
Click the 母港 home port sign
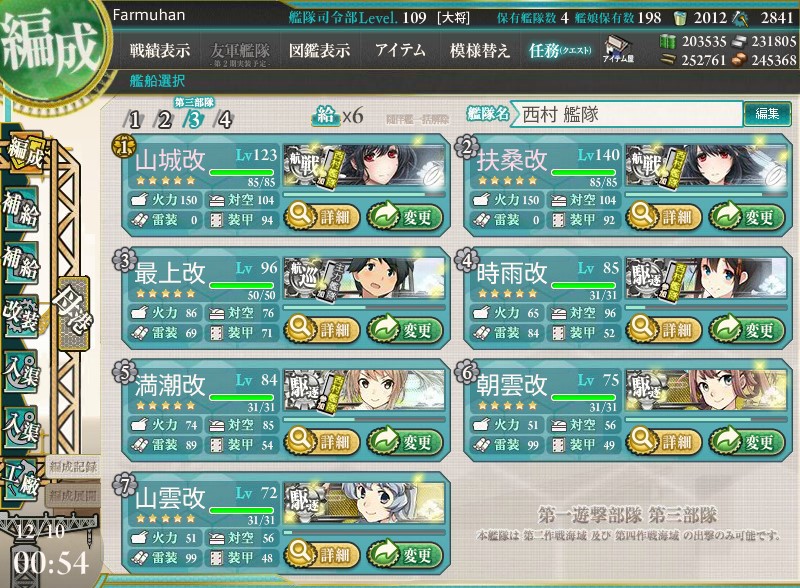pos(74,313)
